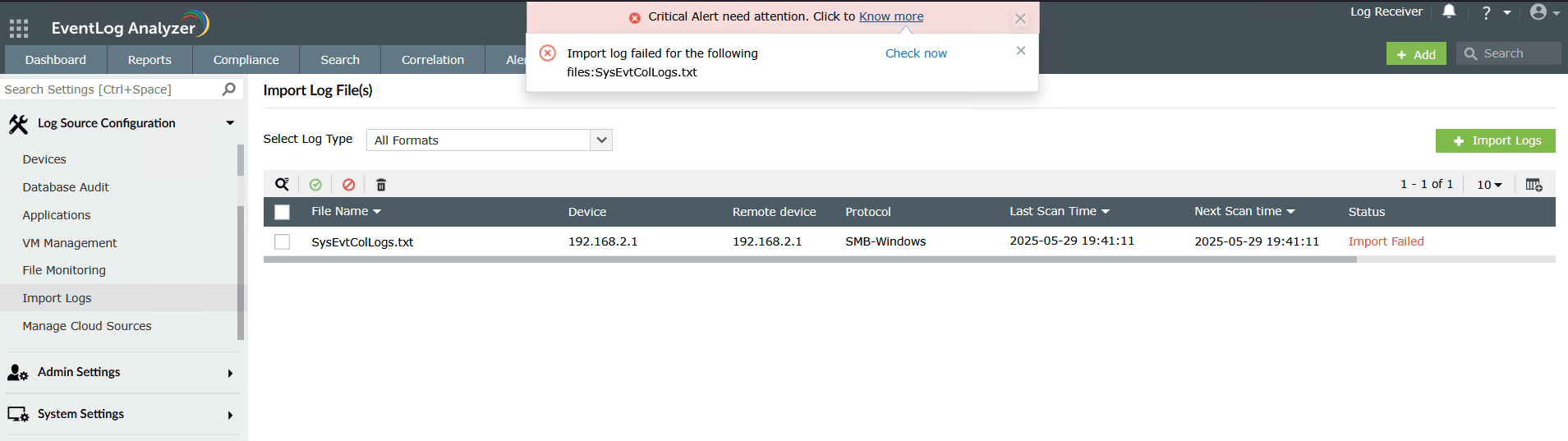Expand the Admin Settings section
Viewport: 1568px width, 441px height.
point(230,374)
